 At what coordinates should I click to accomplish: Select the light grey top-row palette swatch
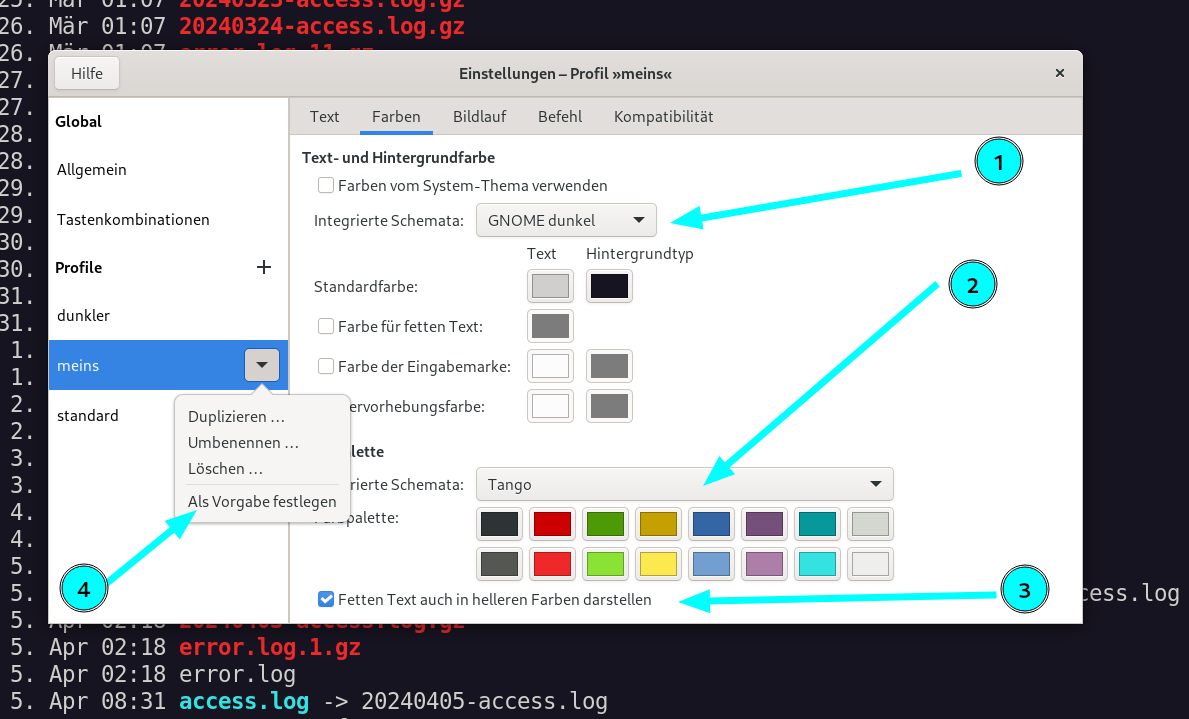pos(871,524)
